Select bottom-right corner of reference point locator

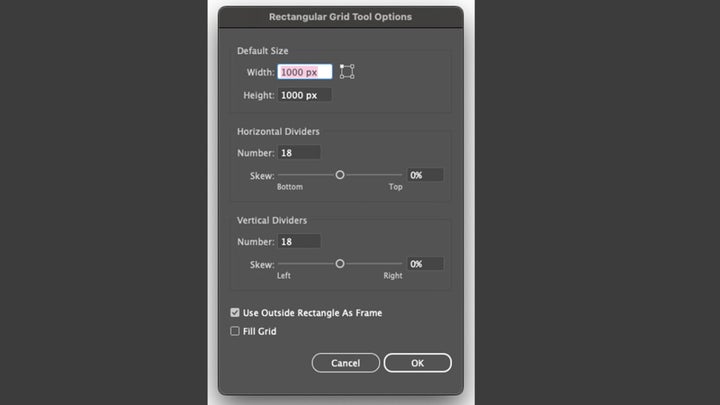[x=353, y=77]
